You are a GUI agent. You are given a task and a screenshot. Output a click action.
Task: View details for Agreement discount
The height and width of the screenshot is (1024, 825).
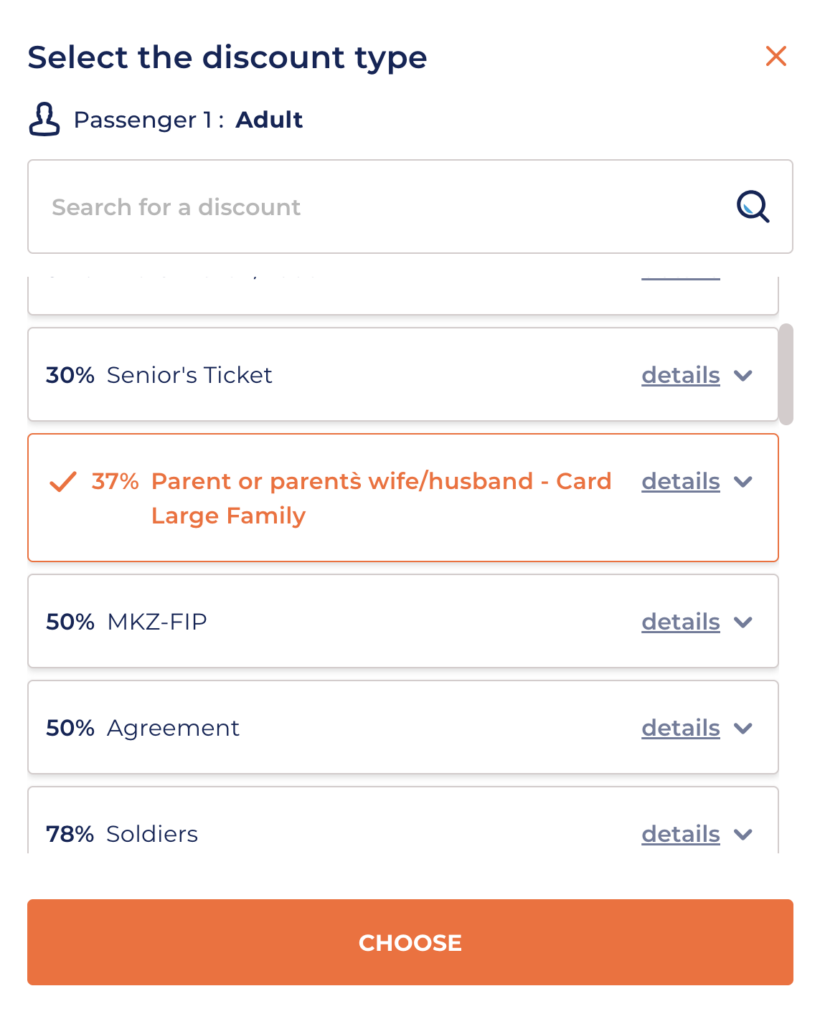(x=680, y=728)
